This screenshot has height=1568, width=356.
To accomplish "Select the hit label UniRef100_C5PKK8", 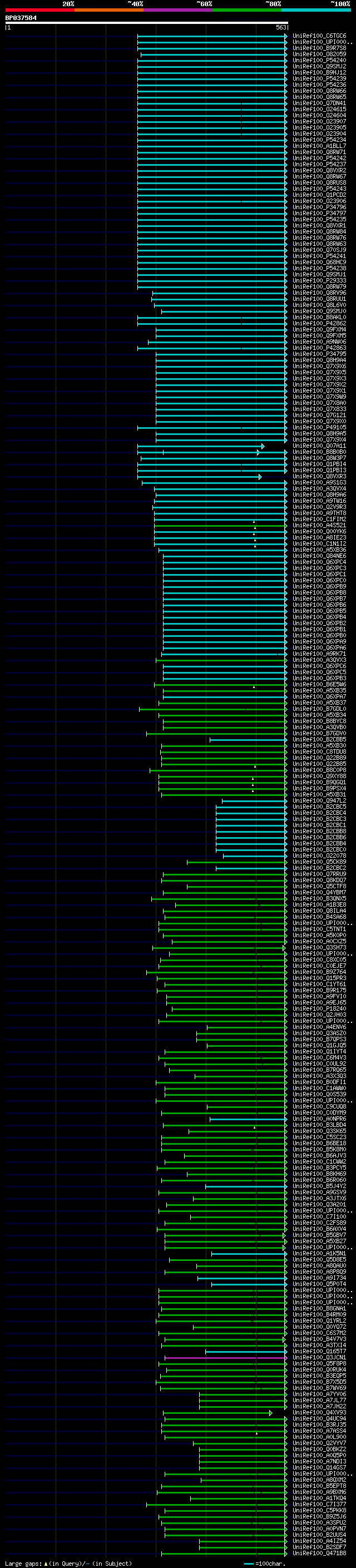I will 319,1510.
